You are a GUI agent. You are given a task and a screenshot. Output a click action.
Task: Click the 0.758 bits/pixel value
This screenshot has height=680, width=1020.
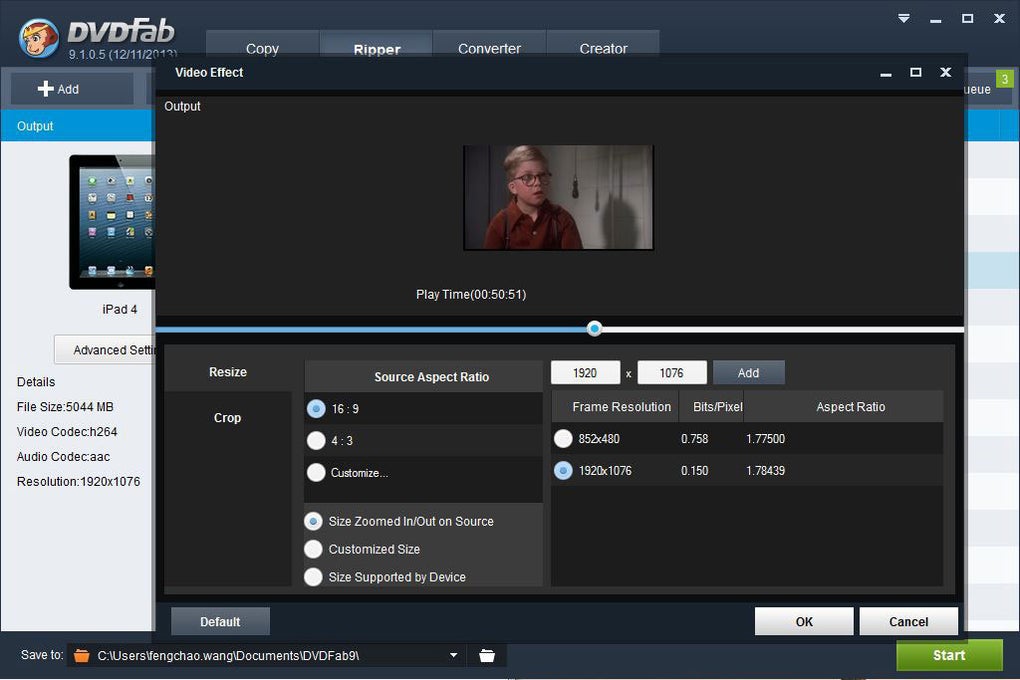point(694,439)
